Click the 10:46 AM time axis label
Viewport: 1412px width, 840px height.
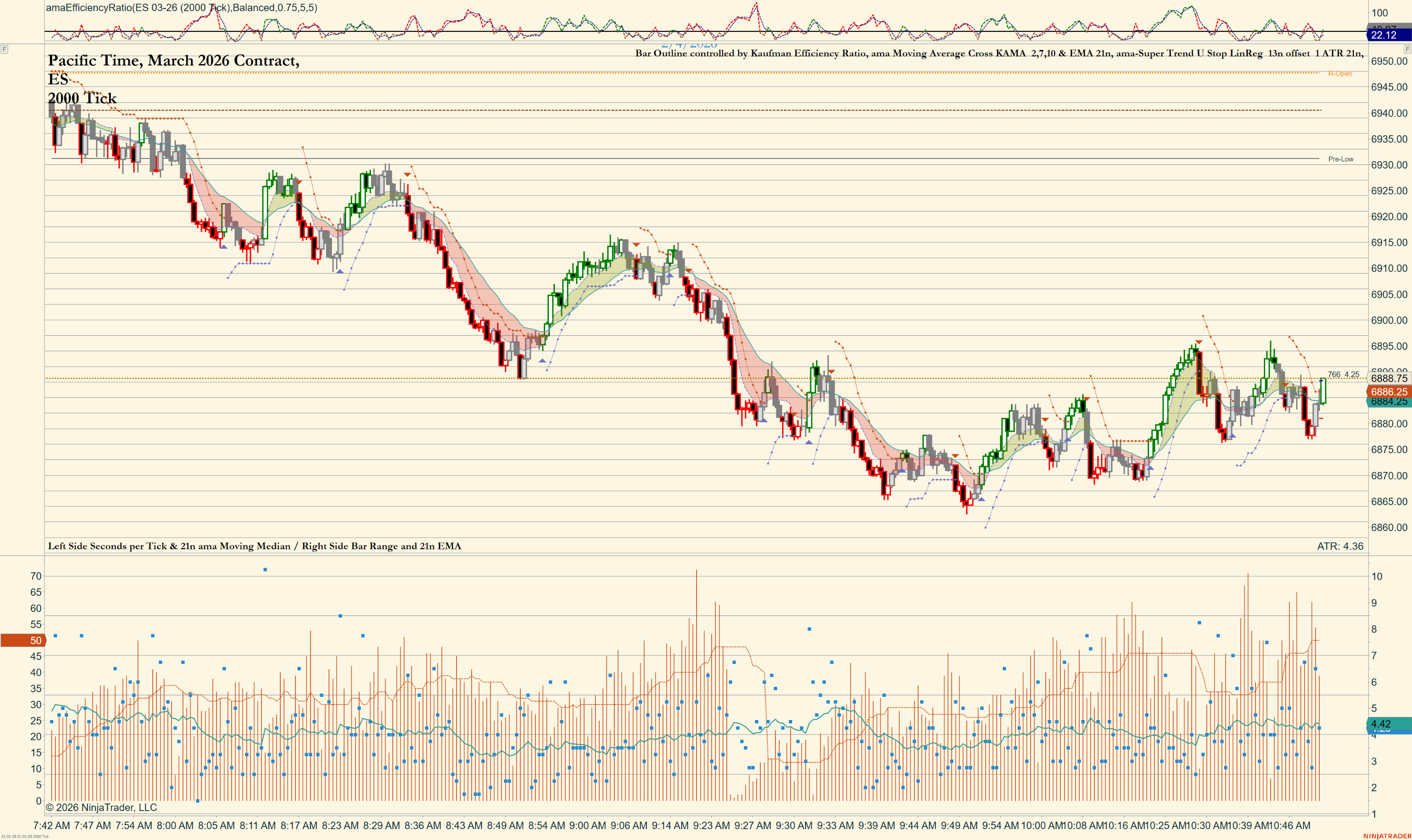1289,825
